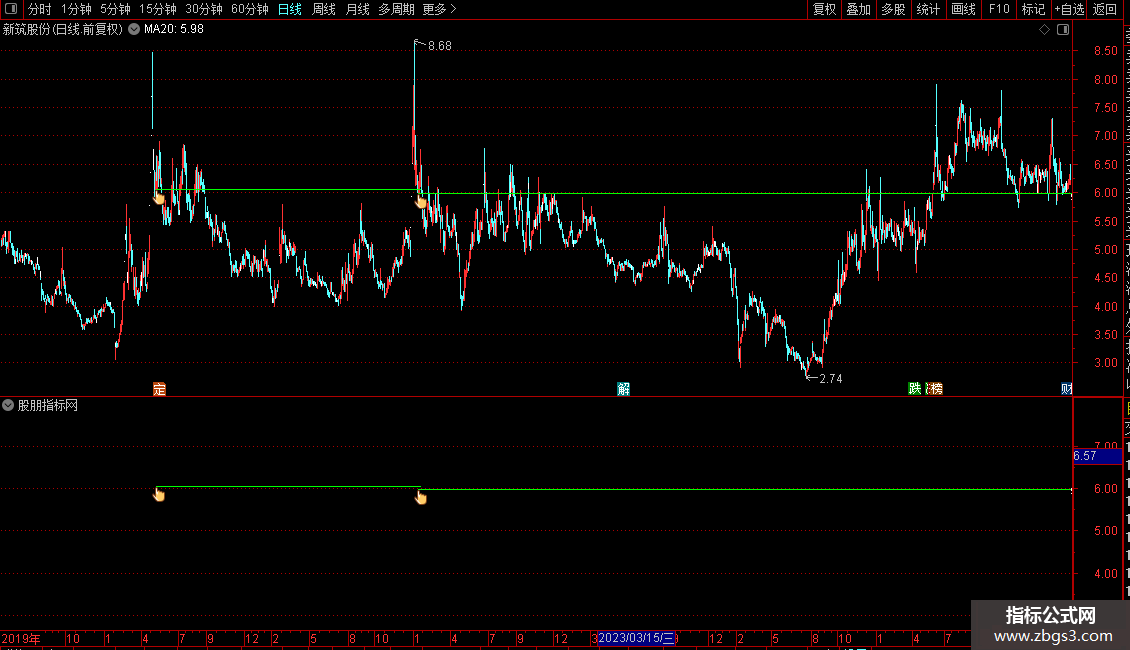Open the 画线 drawing tools

coord(963,9)
